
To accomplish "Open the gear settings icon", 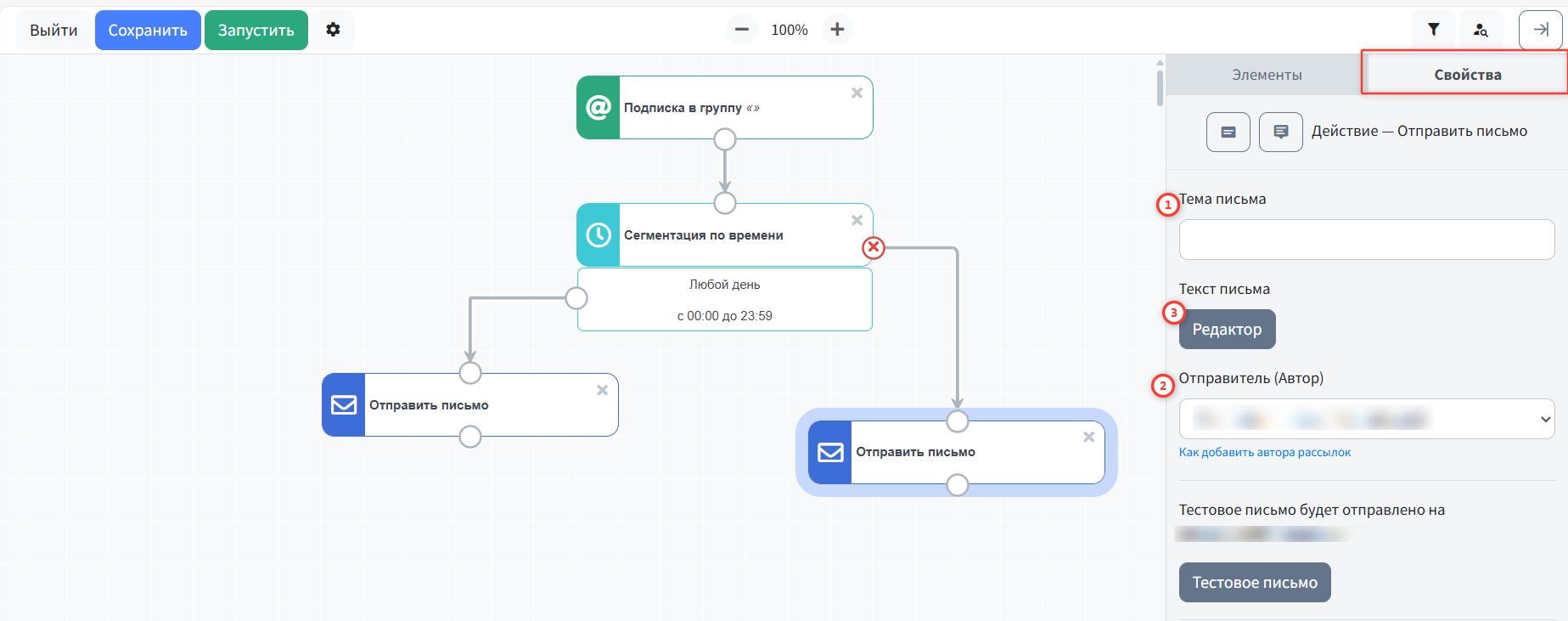I will point(333,30).
